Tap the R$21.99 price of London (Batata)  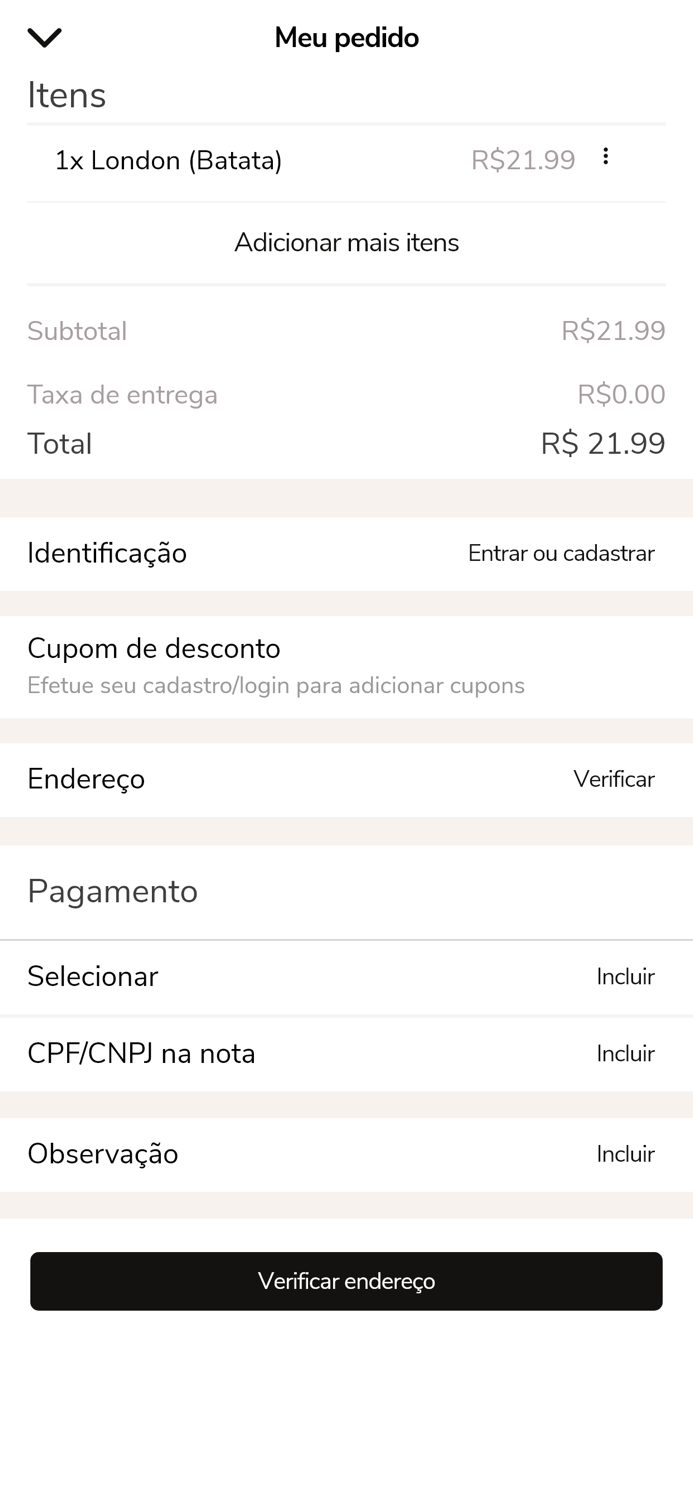[x=523, y=159]
